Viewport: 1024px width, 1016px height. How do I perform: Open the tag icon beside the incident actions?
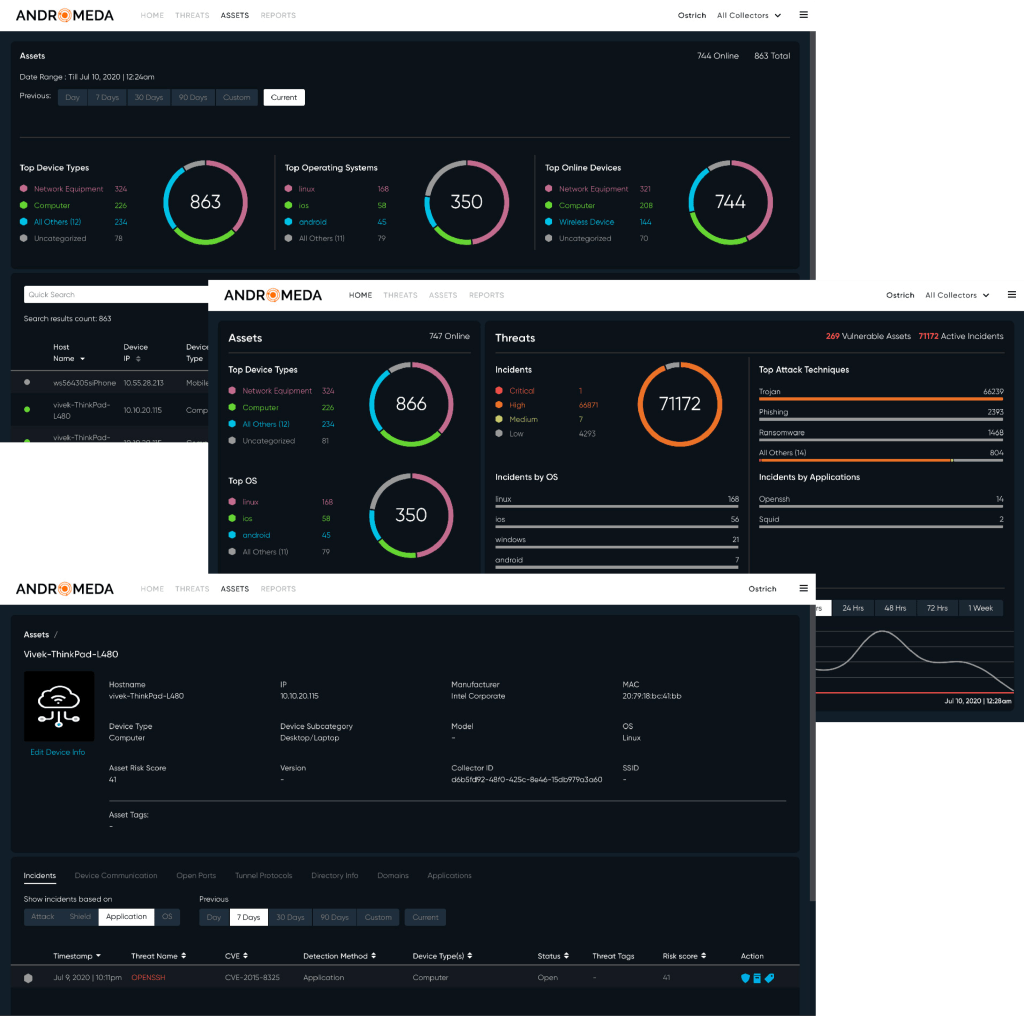tap(769, 978)
